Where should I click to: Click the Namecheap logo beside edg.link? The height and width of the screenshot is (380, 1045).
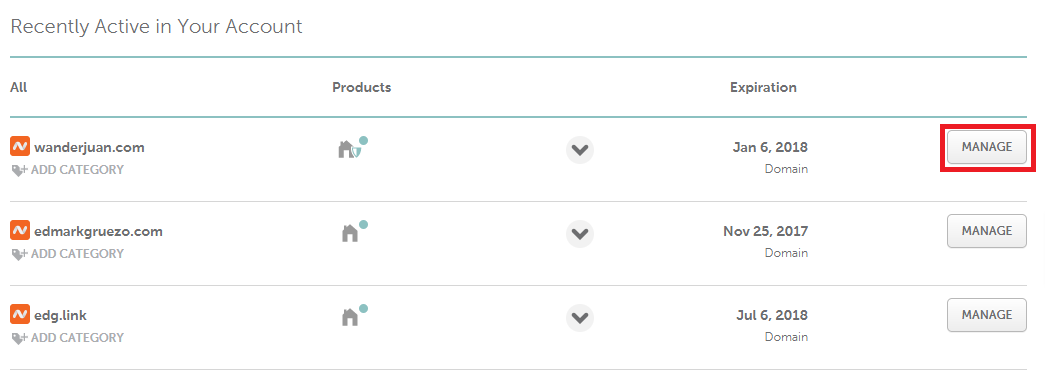20,315
